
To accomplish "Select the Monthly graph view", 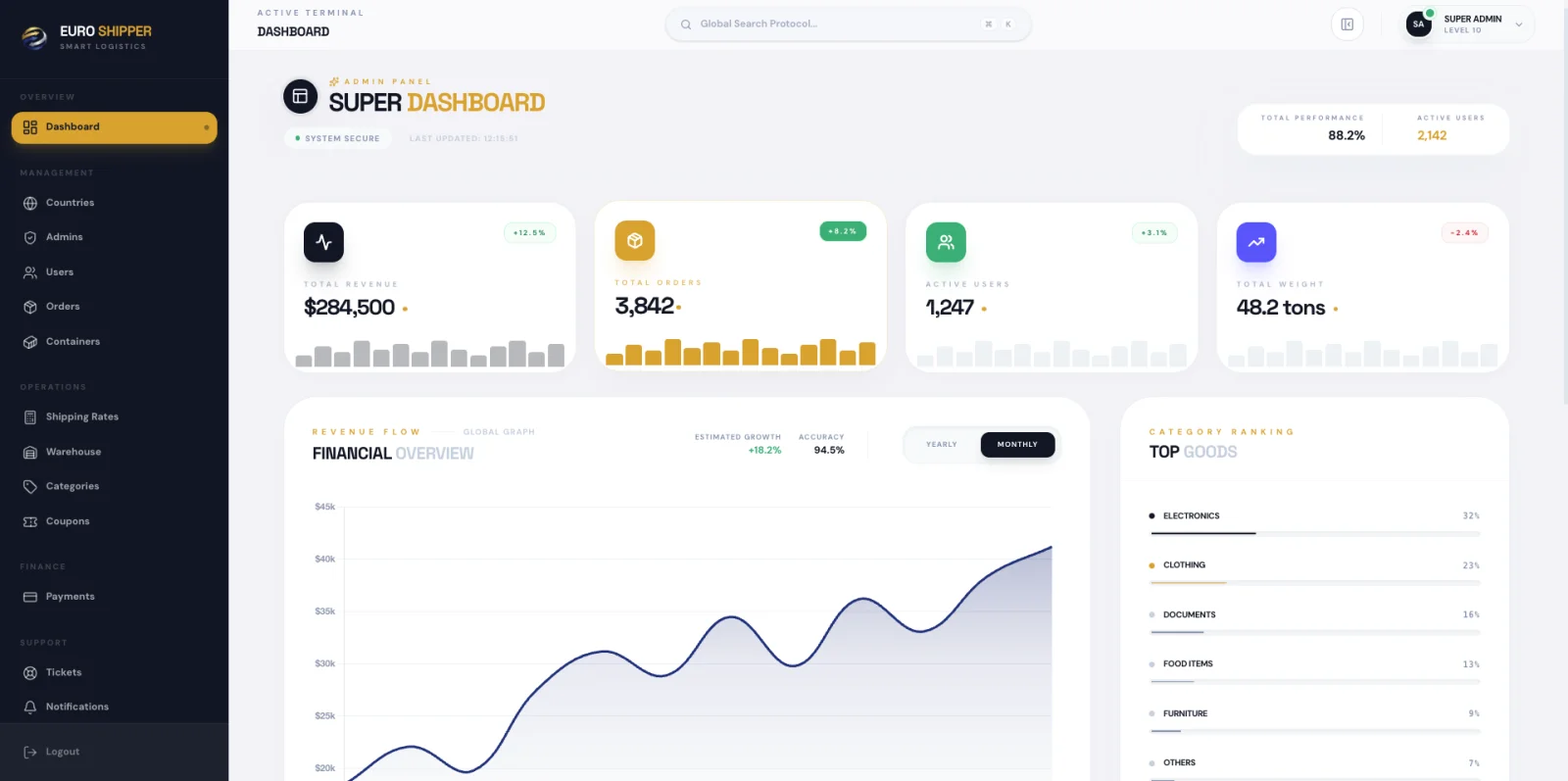I will (1017, 445).
